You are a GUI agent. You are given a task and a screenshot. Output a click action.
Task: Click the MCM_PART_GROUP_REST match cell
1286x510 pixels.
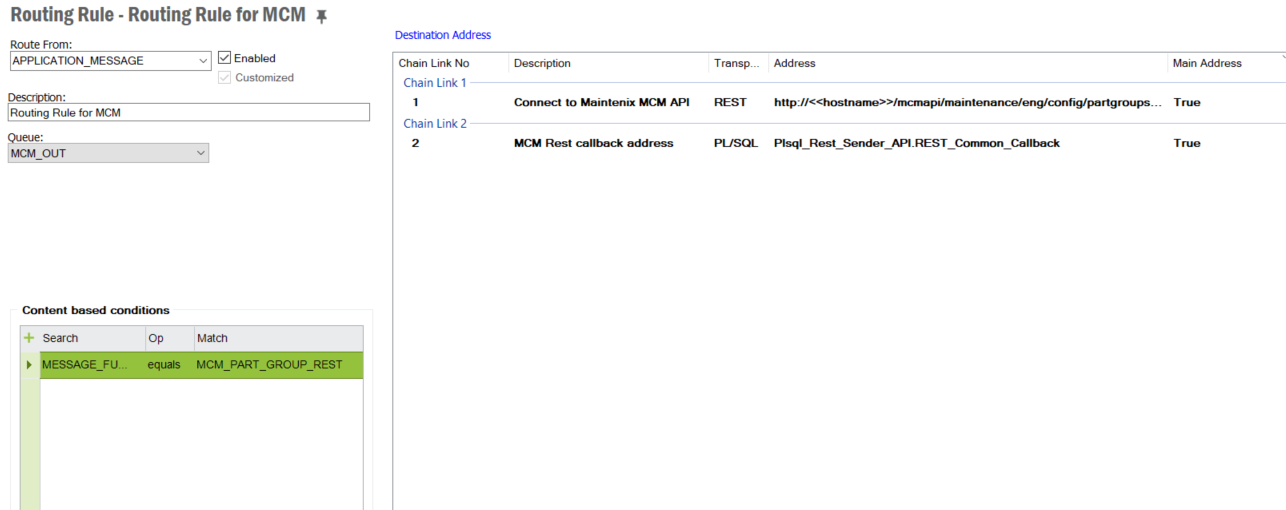(269, 365)
